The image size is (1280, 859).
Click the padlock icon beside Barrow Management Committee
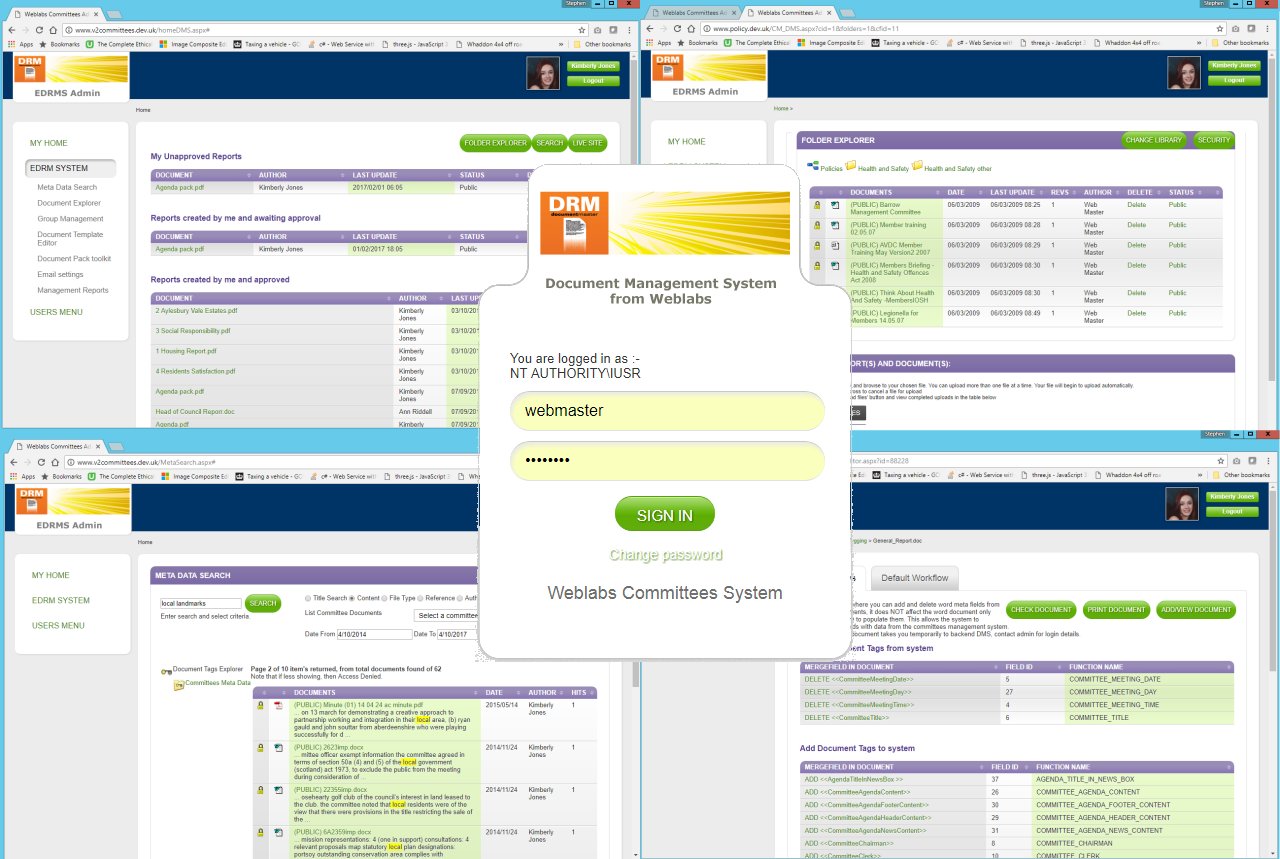817,206
